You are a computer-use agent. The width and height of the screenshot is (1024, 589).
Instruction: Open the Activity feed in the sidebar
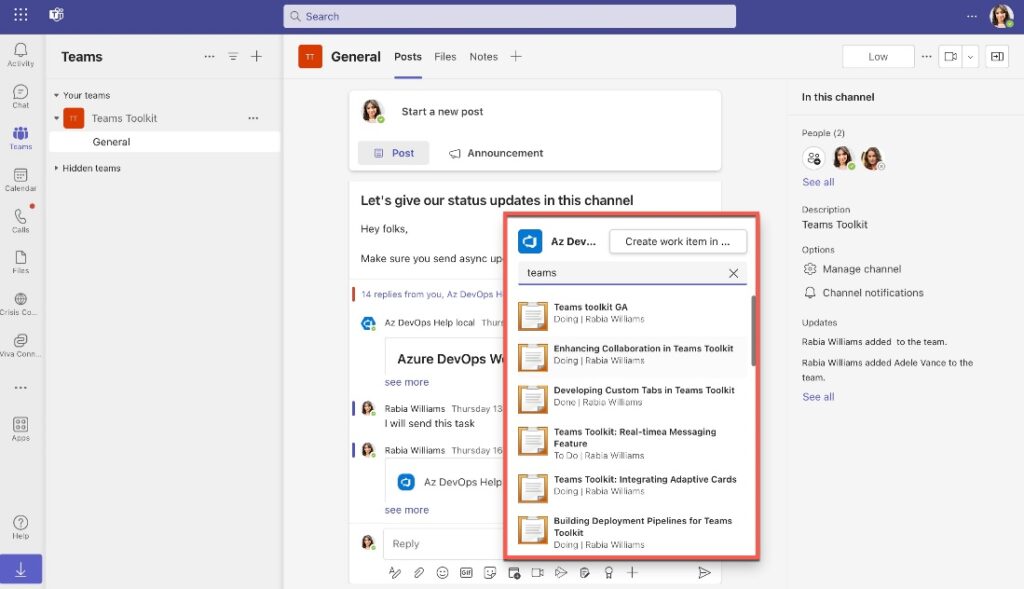click(x=20, y=52)
